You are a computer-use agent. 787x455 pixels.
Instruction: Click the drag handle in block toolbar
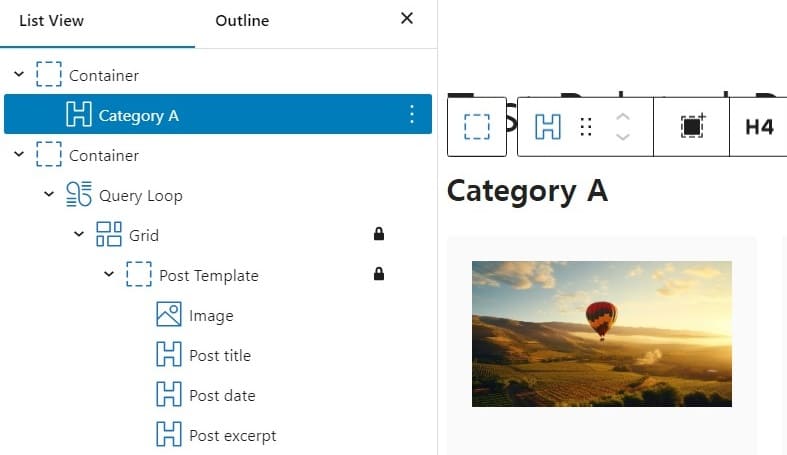(587, 127)
